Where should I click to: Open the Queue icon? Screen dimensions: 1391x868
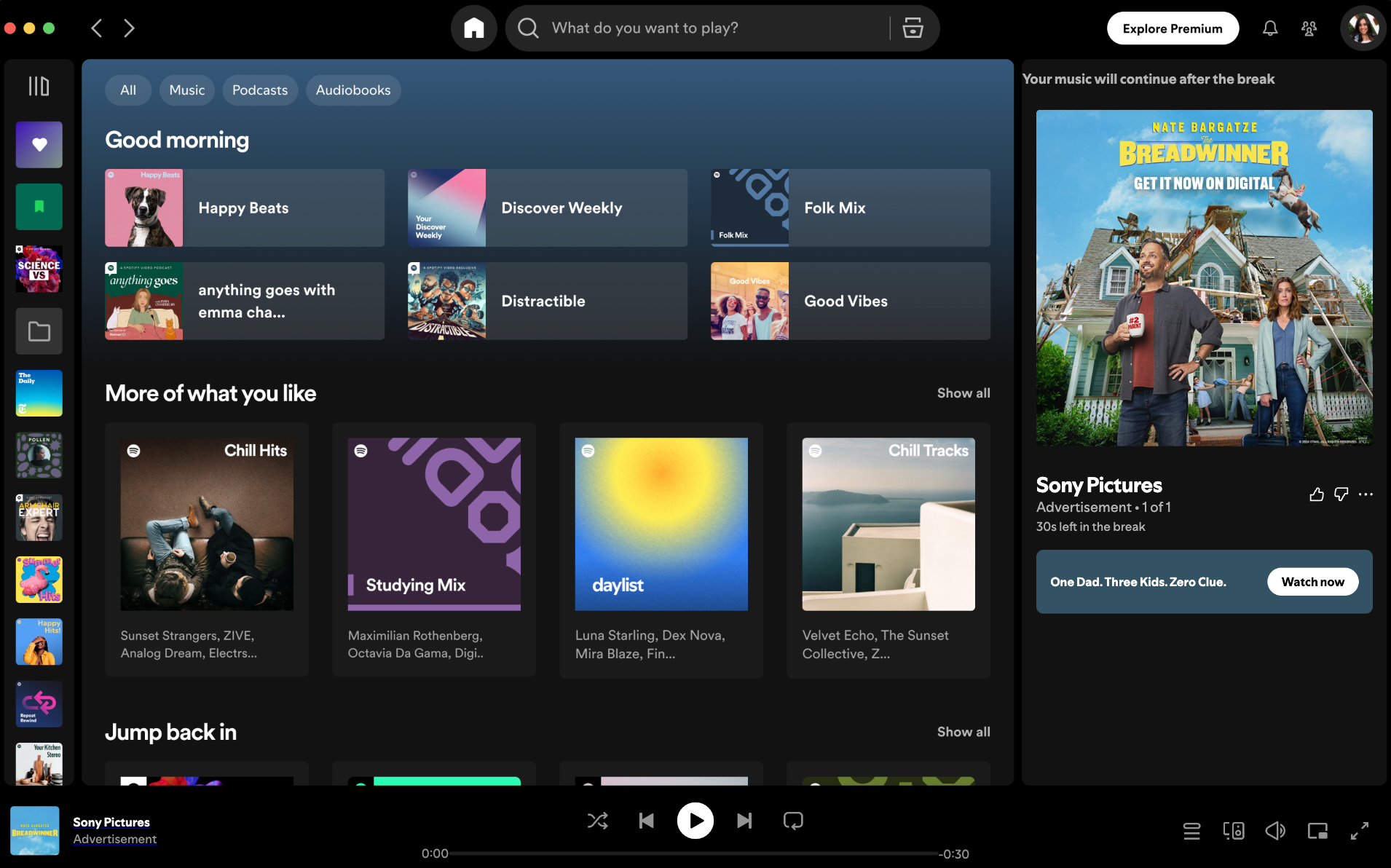tap(1191, 831)
